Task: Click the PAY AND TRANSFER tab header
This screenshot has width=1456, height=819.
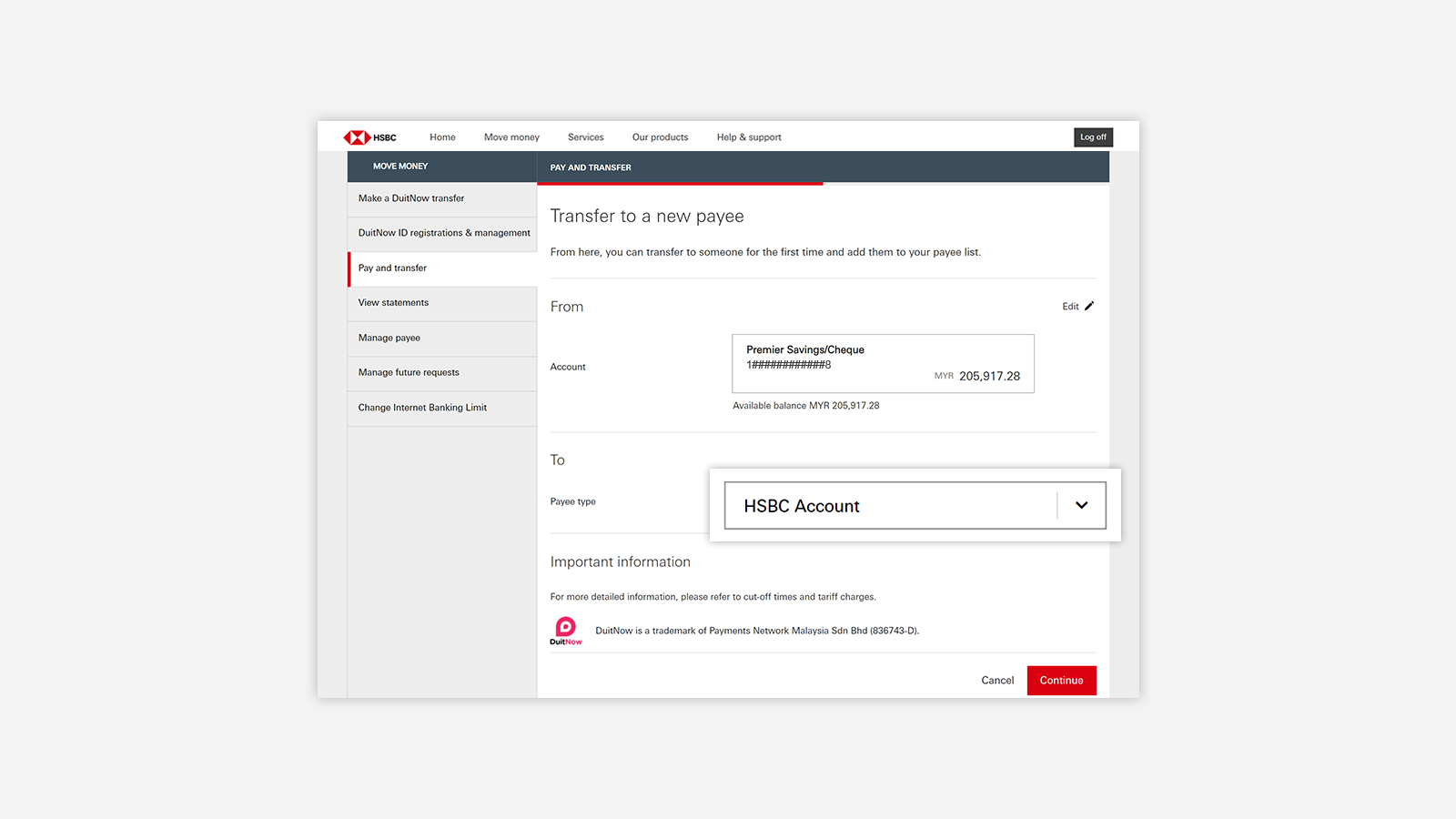Action: (591, 167)
